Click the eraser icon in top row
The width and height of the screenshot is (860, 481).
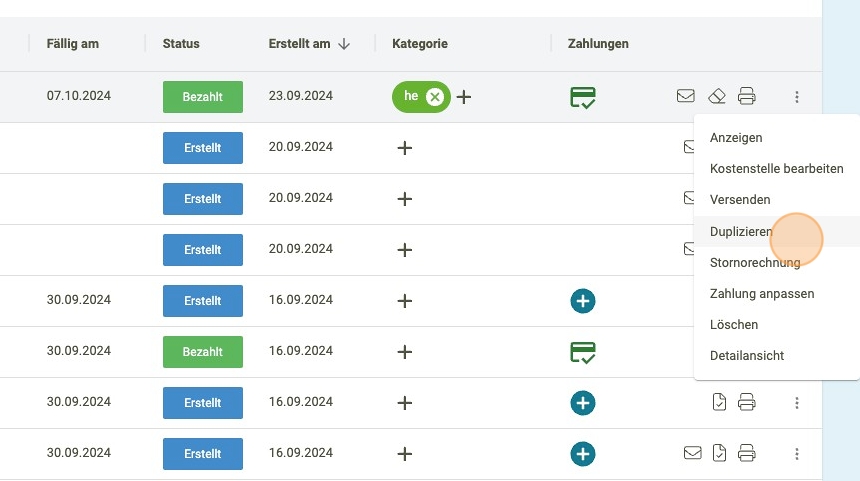pos(717,97)
